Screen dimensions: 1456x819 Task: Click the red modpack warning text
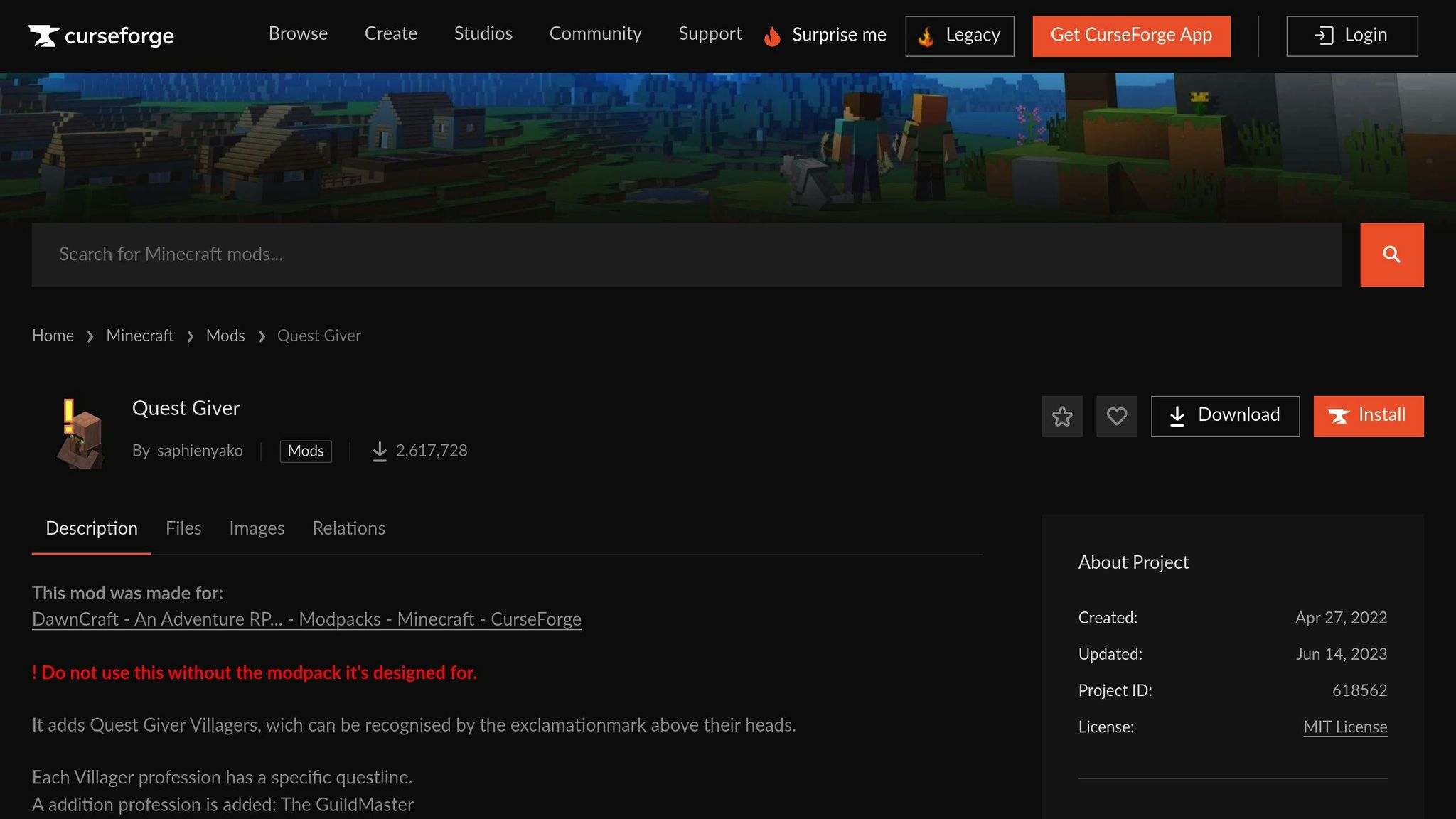[x=255, y=673]
